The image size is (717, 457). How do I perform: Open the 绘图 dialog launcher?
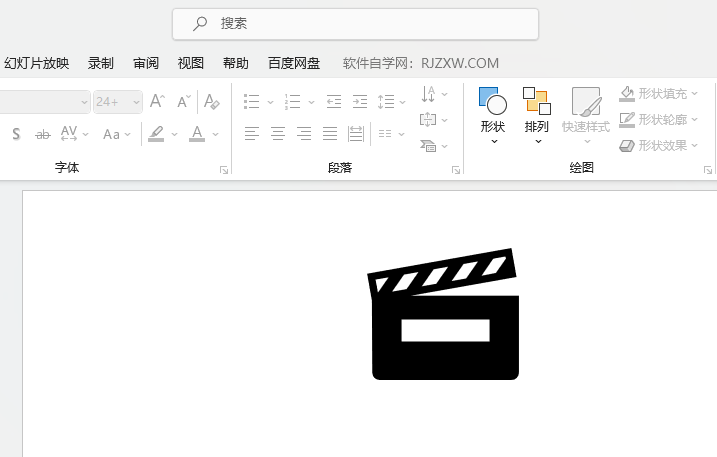708,170
